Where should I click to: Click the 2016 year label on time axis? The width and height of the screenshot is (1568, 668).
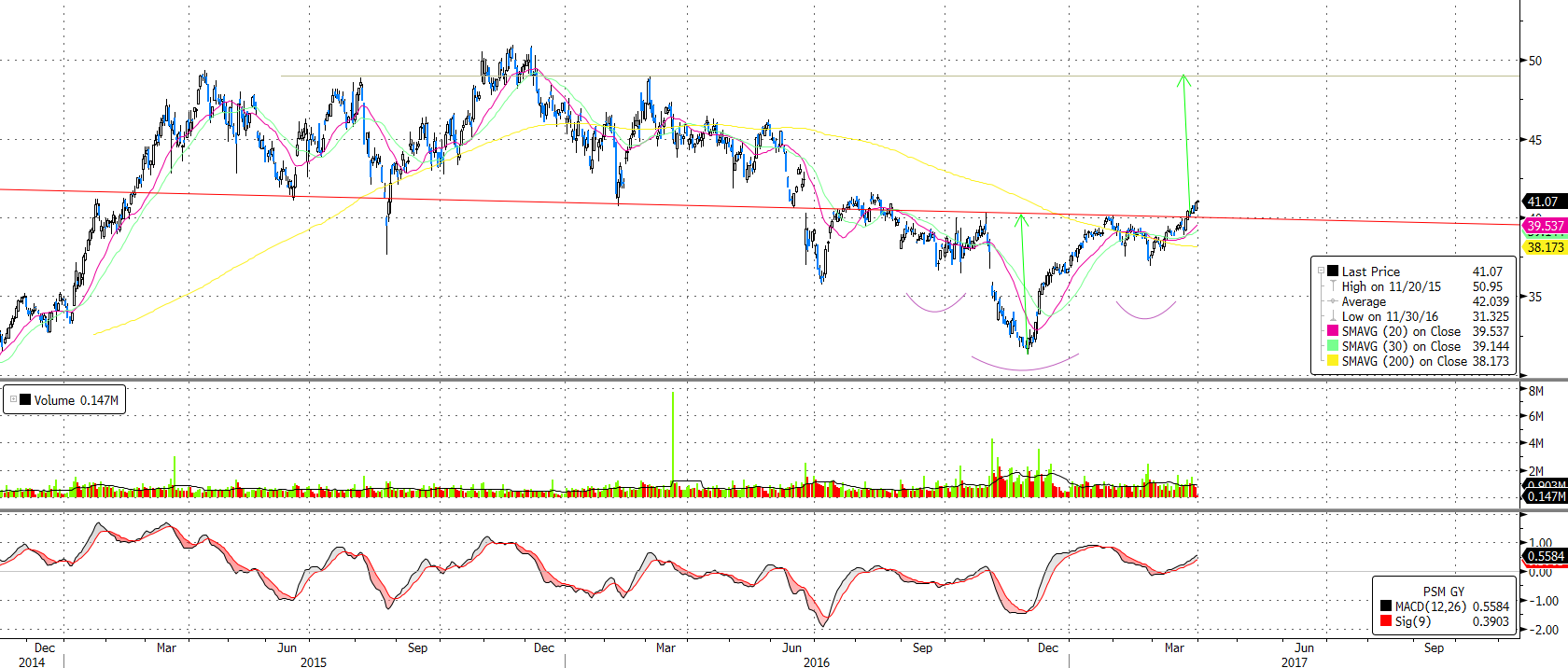[816, 661]
